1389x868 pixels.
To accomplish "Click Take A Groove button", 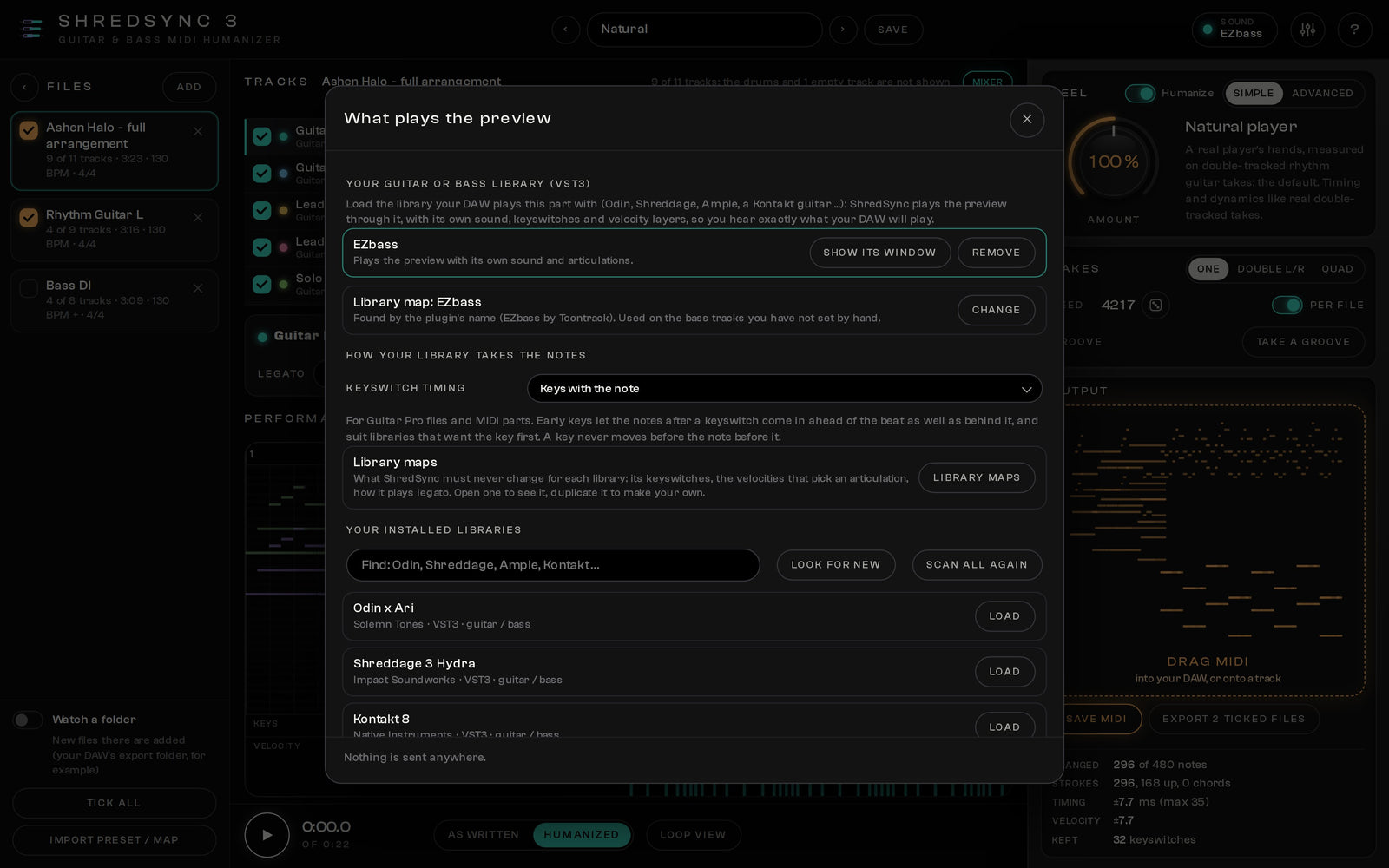I will (x=1303, y=342).
